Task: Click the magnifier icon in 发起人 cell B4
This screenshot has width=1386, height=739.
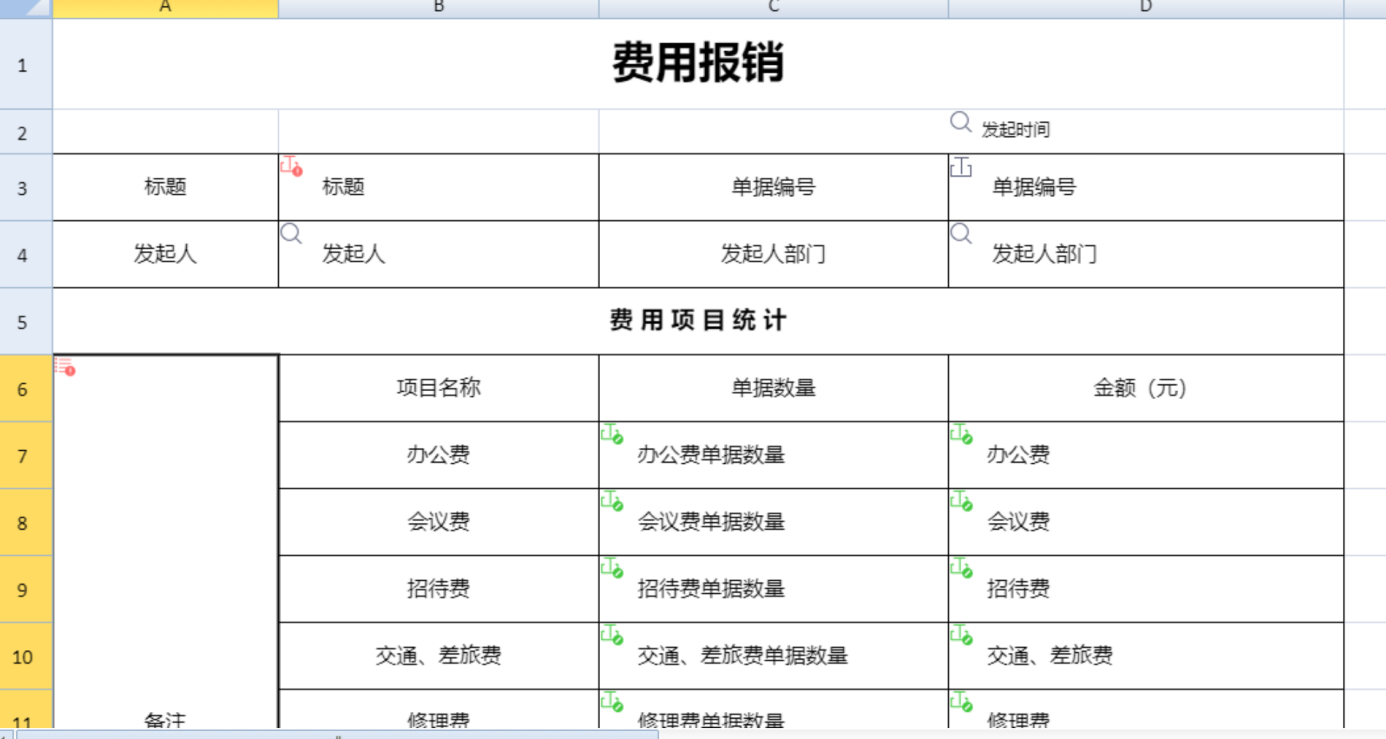Action: tap(291, 234)
